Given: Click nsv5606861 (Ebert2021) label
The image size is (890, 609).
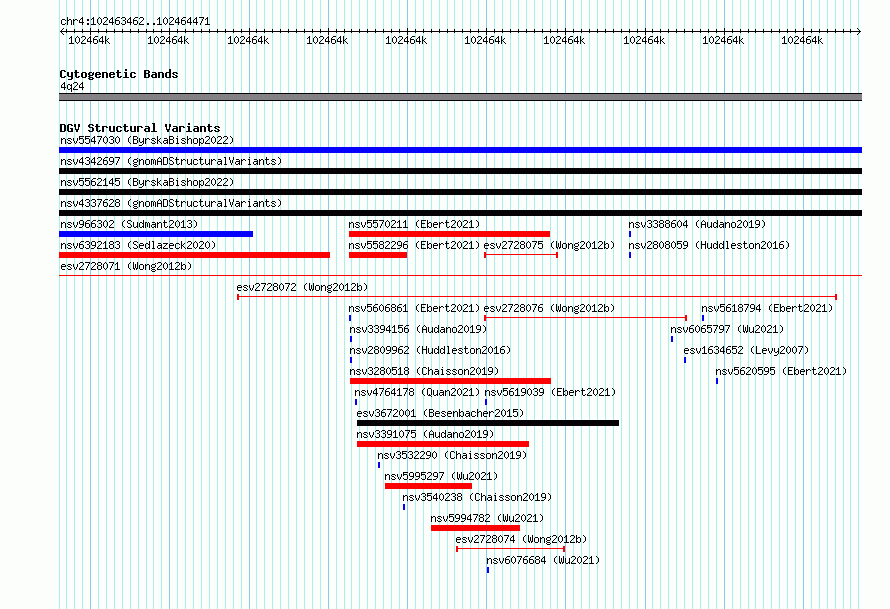Looking at the screenshot, I should pyautogui.click(x=414, y=308).
